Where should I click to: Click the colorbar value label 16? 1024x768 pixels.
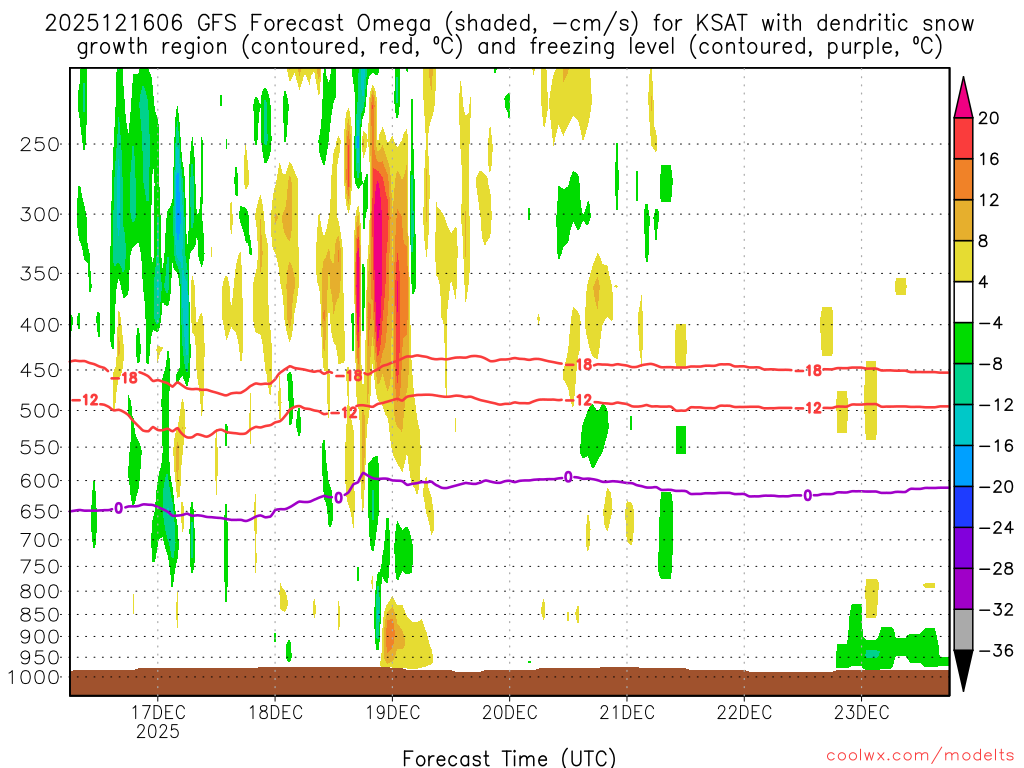coord(988,159)
